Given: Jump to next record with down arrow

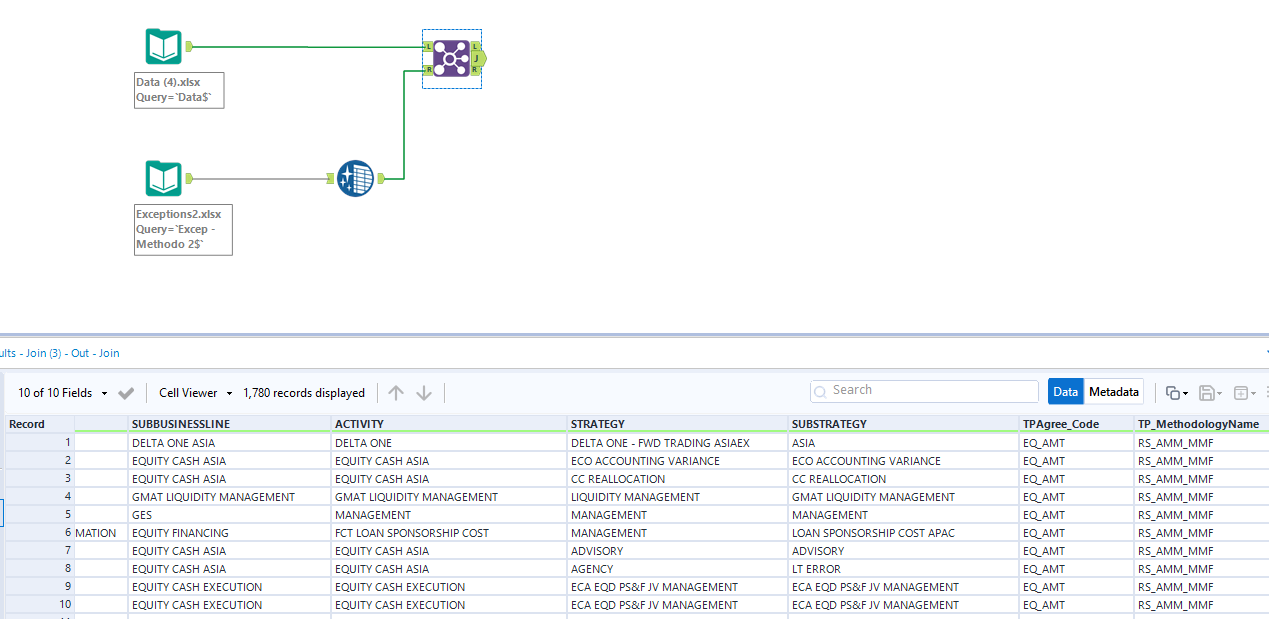Looking at the screenshot, I should 423,392.
